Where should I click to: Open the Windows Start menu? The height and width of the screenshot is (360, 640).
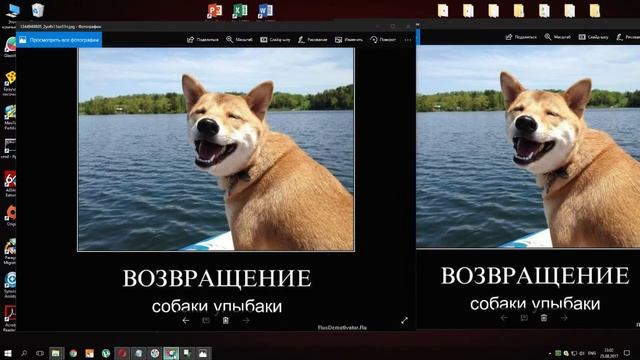click(x=8, y=353)
